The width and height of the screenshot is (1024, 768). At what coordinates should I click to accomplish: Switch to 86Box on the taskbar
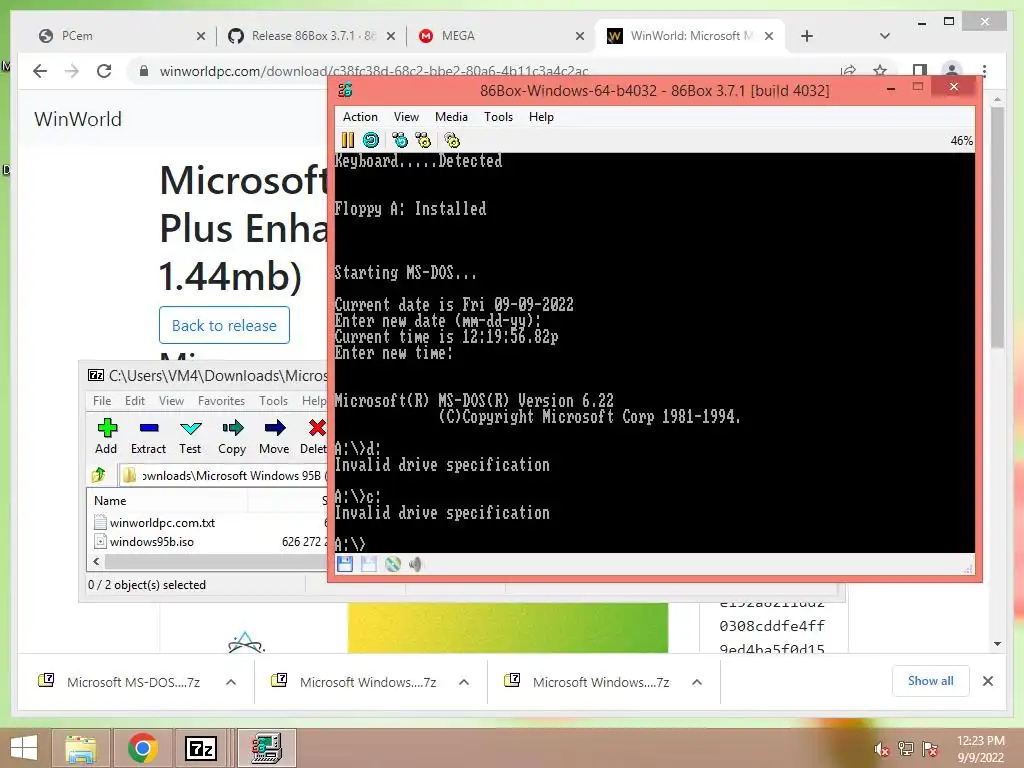(x=266, y=748)
